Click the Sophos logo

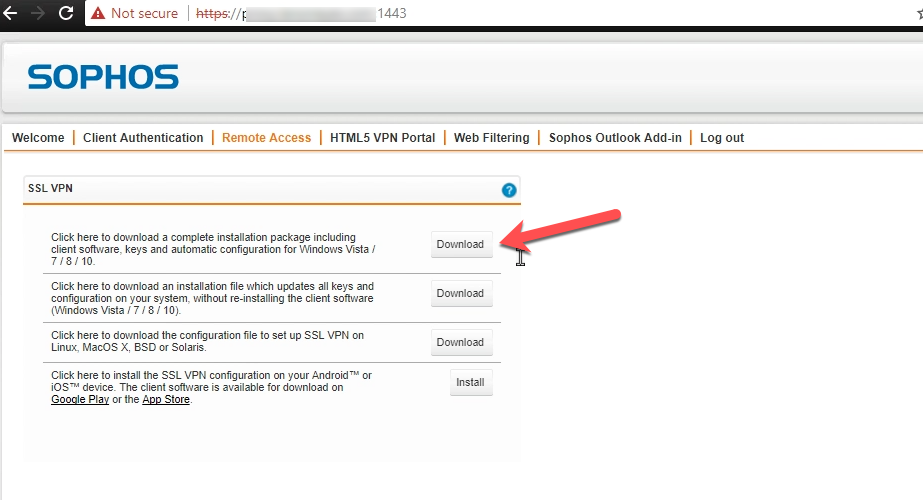[x=103, y=78]
